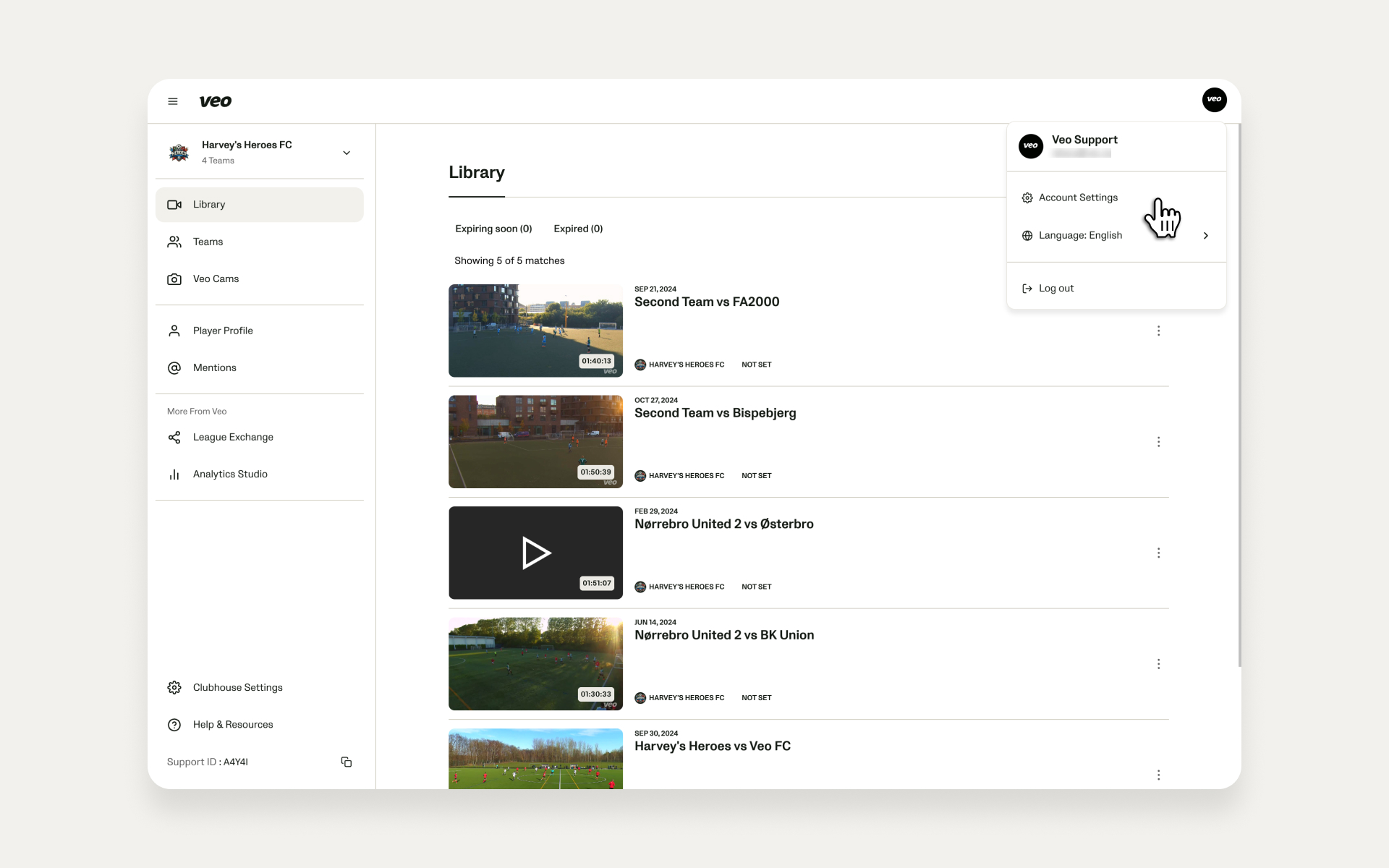Click the Support ID : A4Y4I text
Viewport: 1389px width, 868px height.
(x=208, y=762)
